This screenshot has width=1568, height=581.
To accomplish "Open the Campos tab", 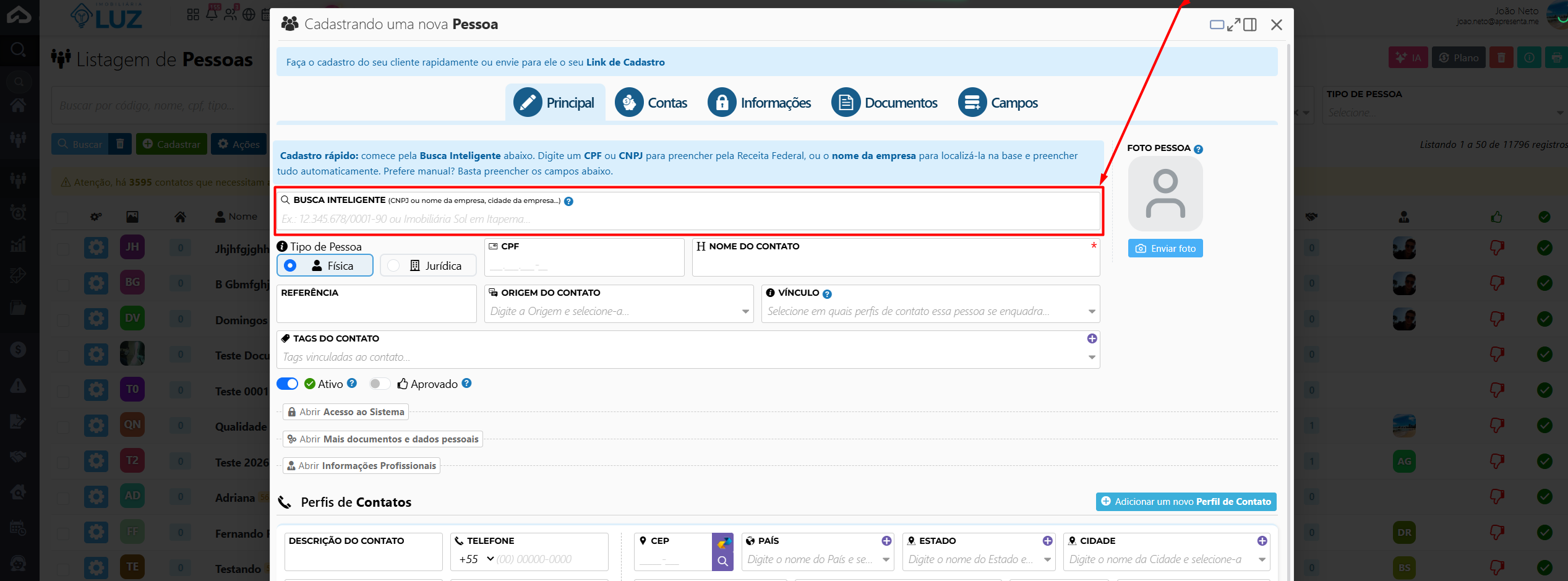I will (998, 103).
